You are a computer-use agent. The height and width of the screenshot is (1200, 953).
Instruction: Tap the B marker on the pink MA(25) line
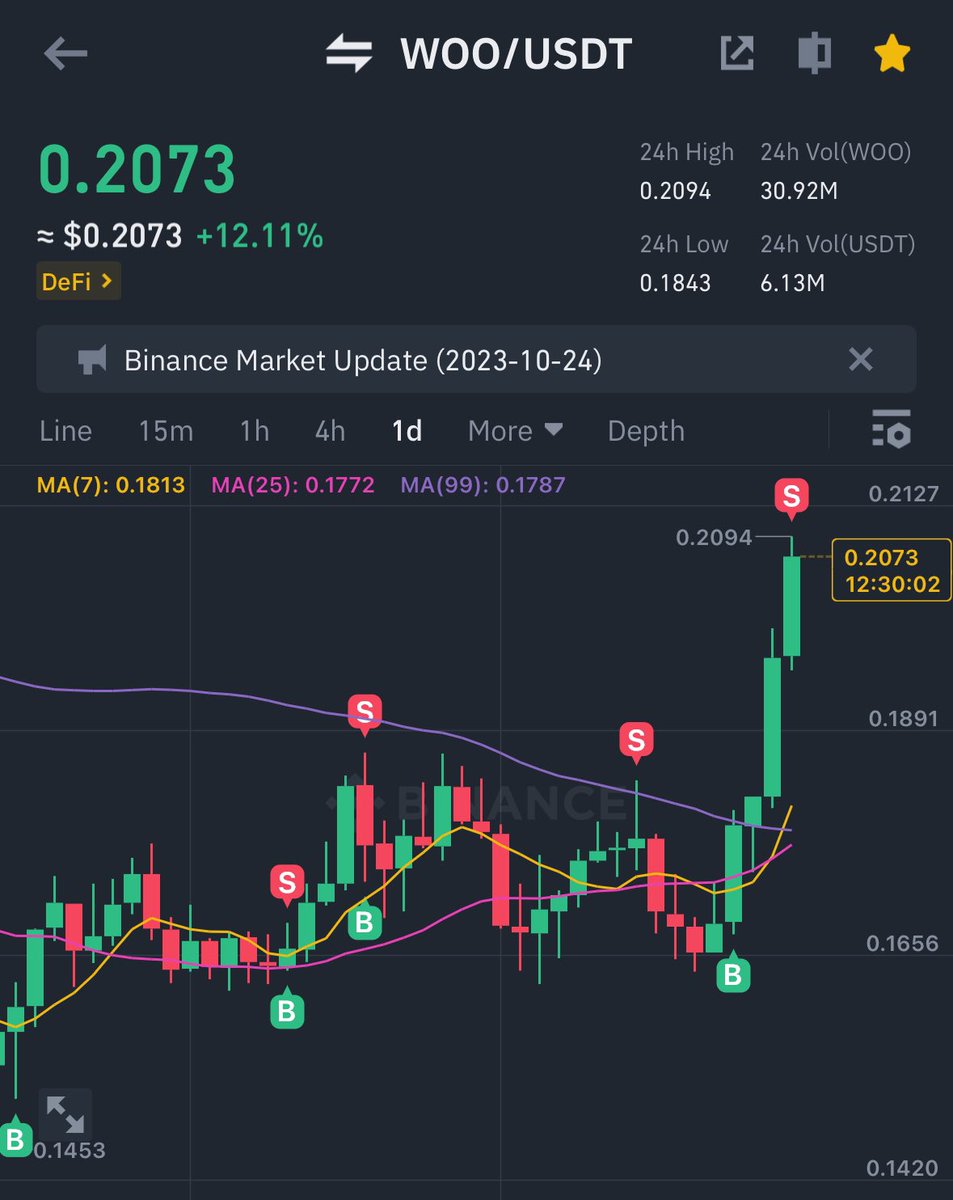(364, 921)
